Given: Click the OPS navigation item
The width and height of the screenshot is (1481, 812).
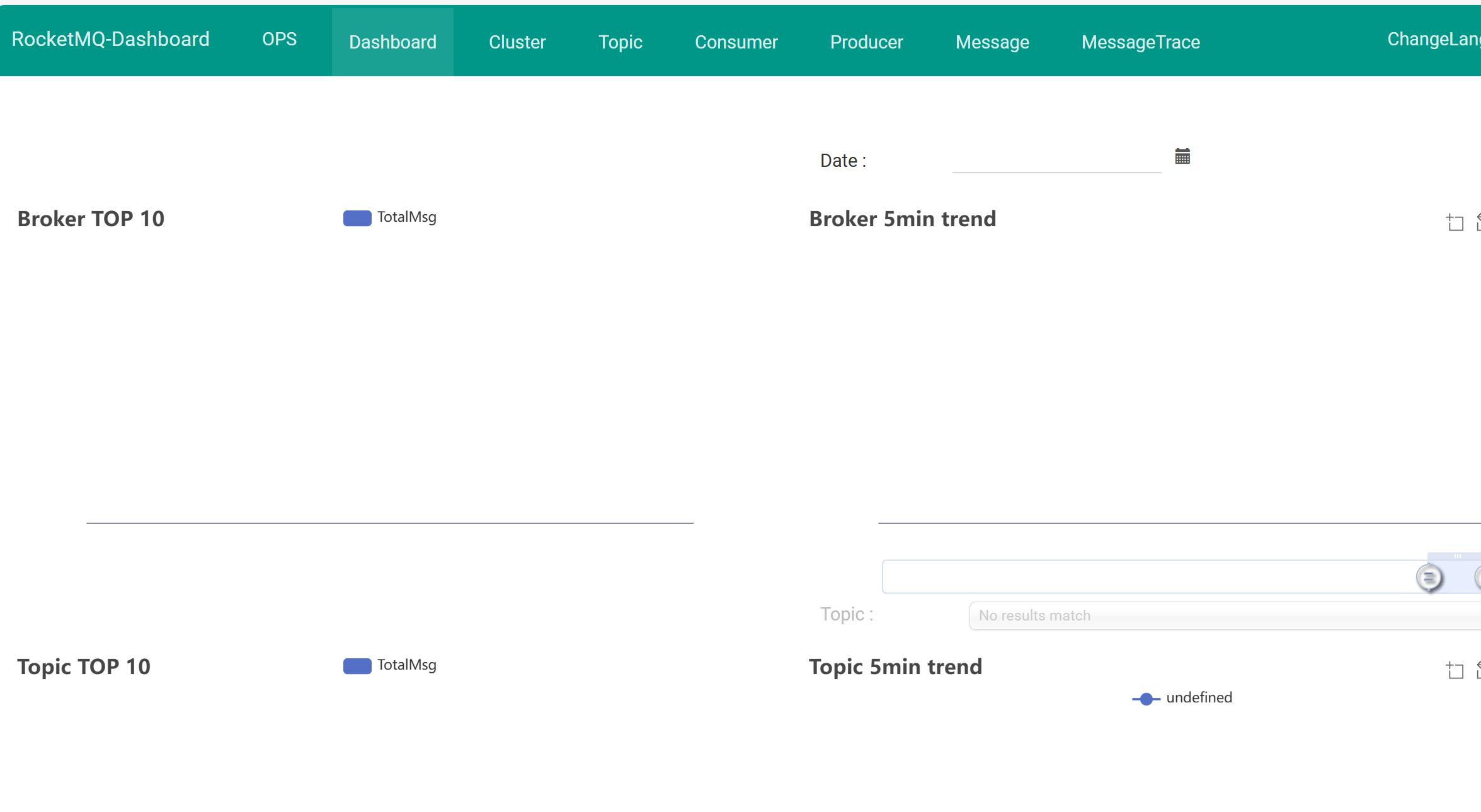Looking at the screenshot, I should tap(279, 40).
